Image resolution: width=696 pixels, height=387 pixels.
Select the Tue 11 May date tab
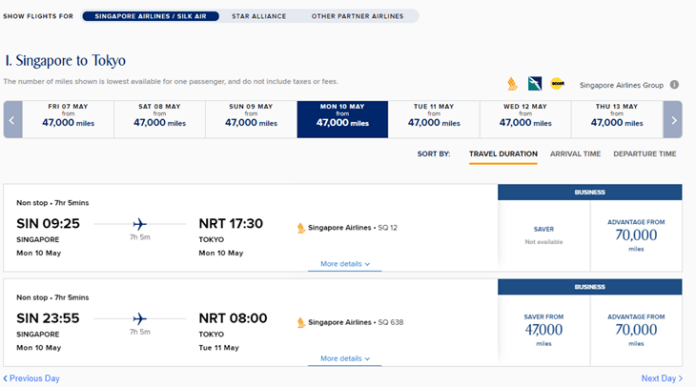point(434,119)
